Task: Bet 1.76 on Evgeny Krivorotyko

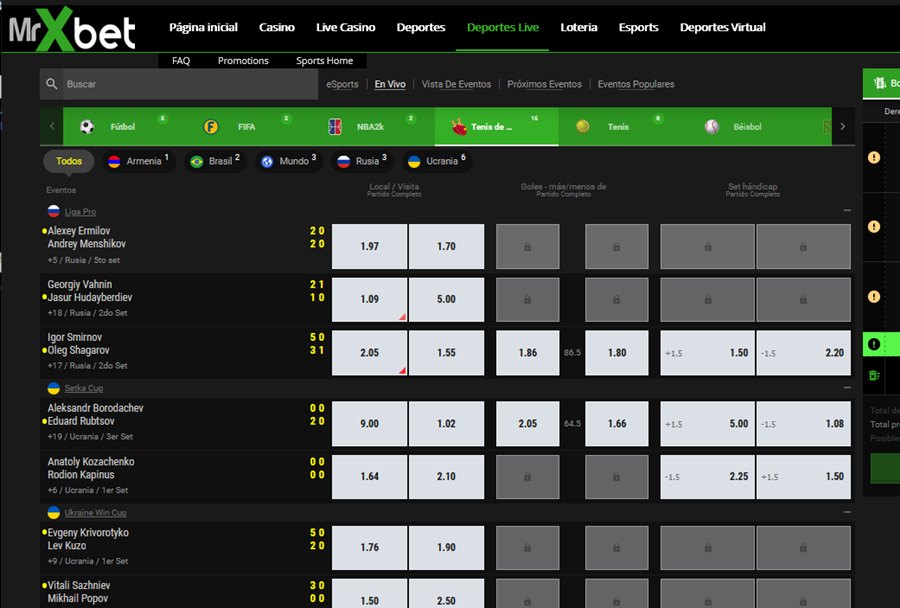Action: (370, 548)
